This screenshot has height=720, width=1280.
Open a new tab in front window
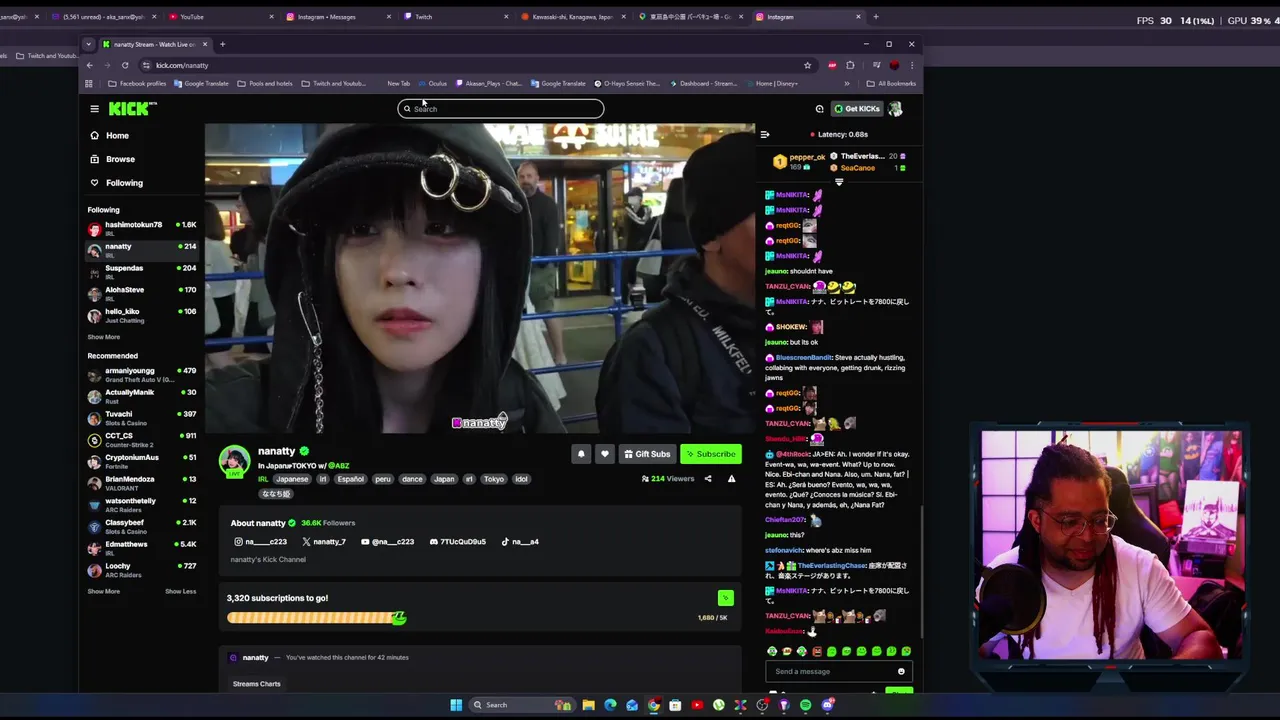[x=222, y=44]
